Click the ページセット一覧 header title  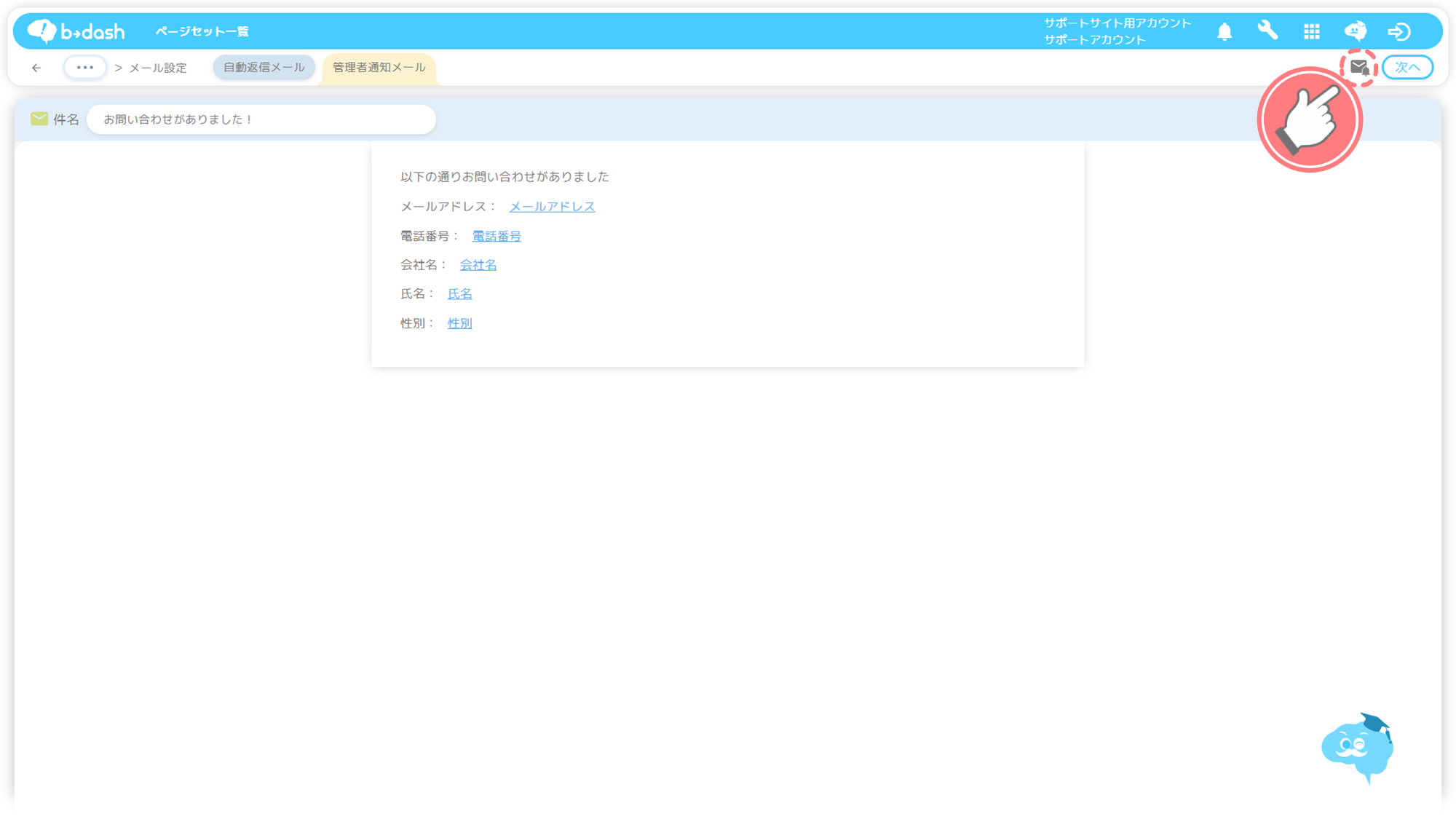[202, 31]
